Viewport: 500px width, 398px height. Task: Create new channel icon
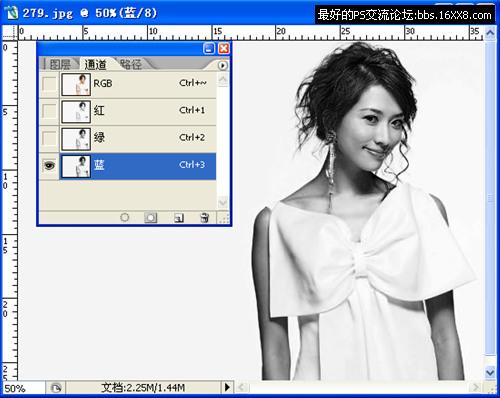tap(179, 218)
